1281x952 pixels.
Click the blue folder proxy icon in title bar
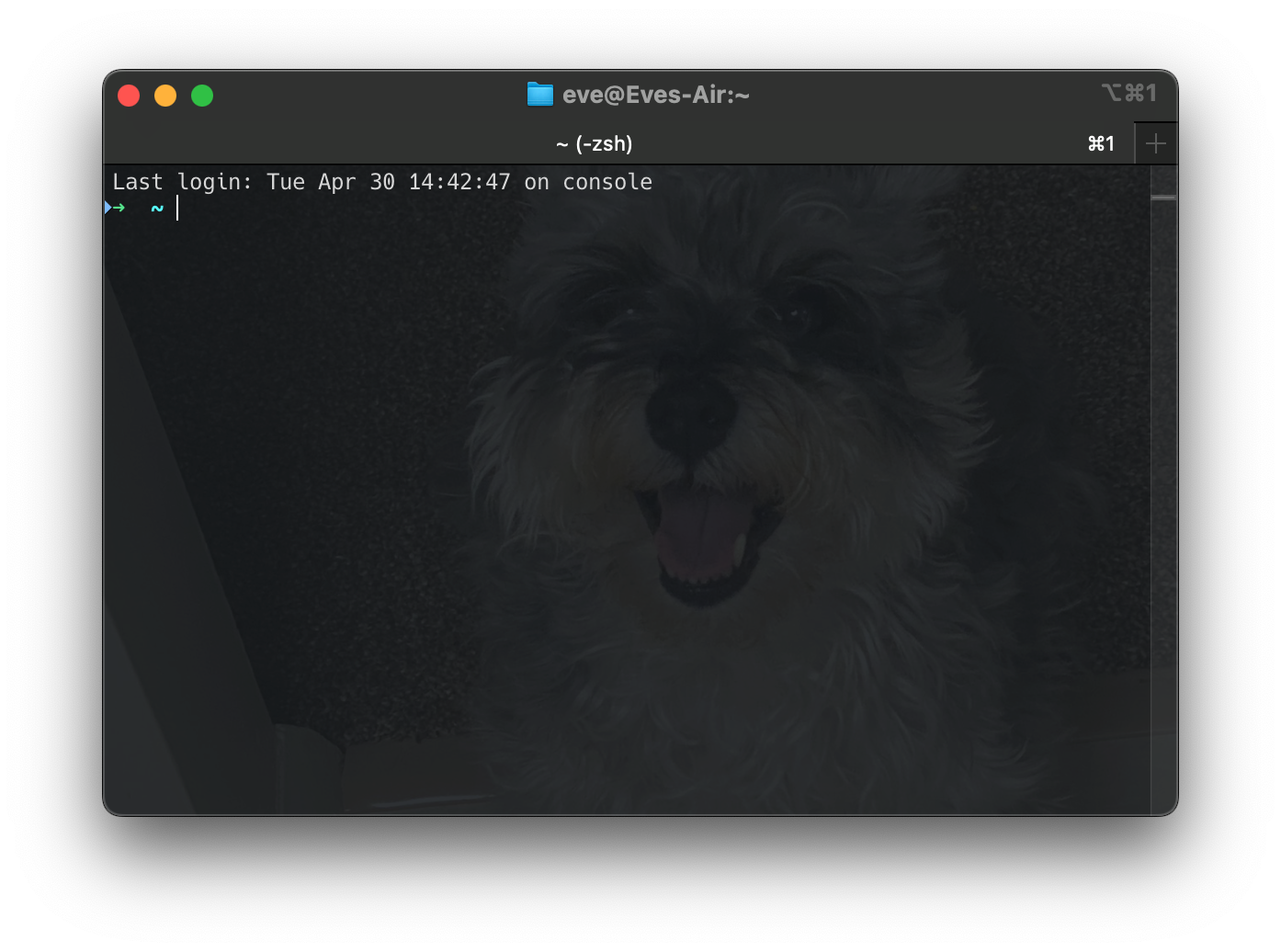point(539,94)
